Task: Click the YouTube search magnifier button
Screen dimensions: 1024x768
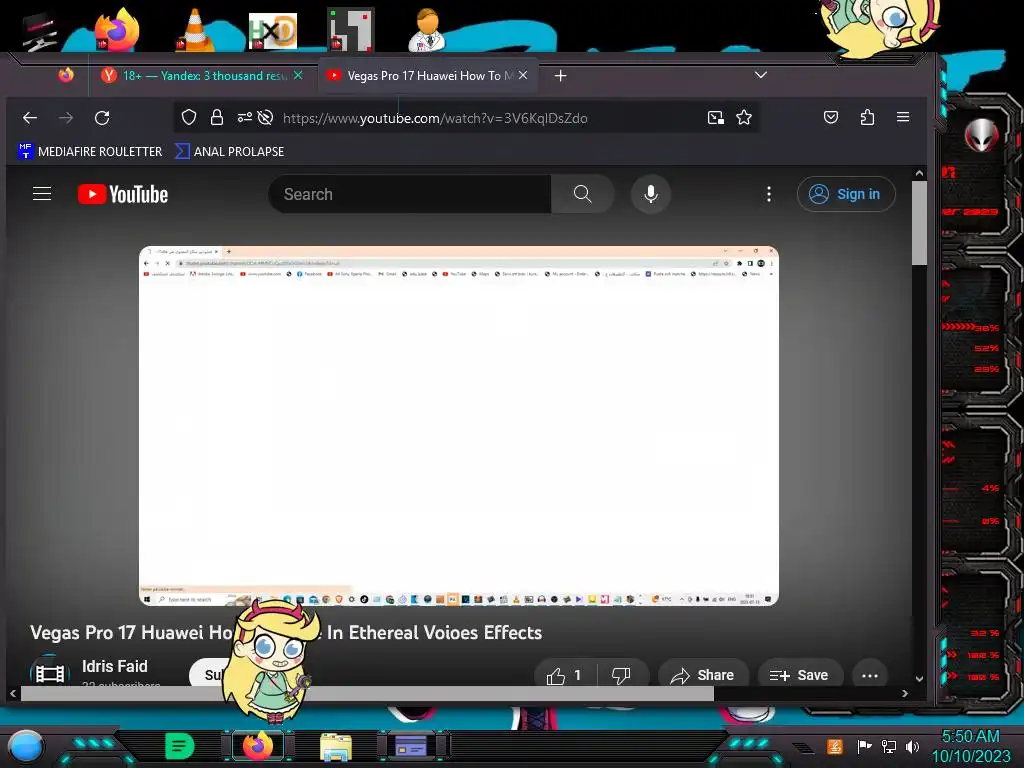Action: click(x=583, y=194)
